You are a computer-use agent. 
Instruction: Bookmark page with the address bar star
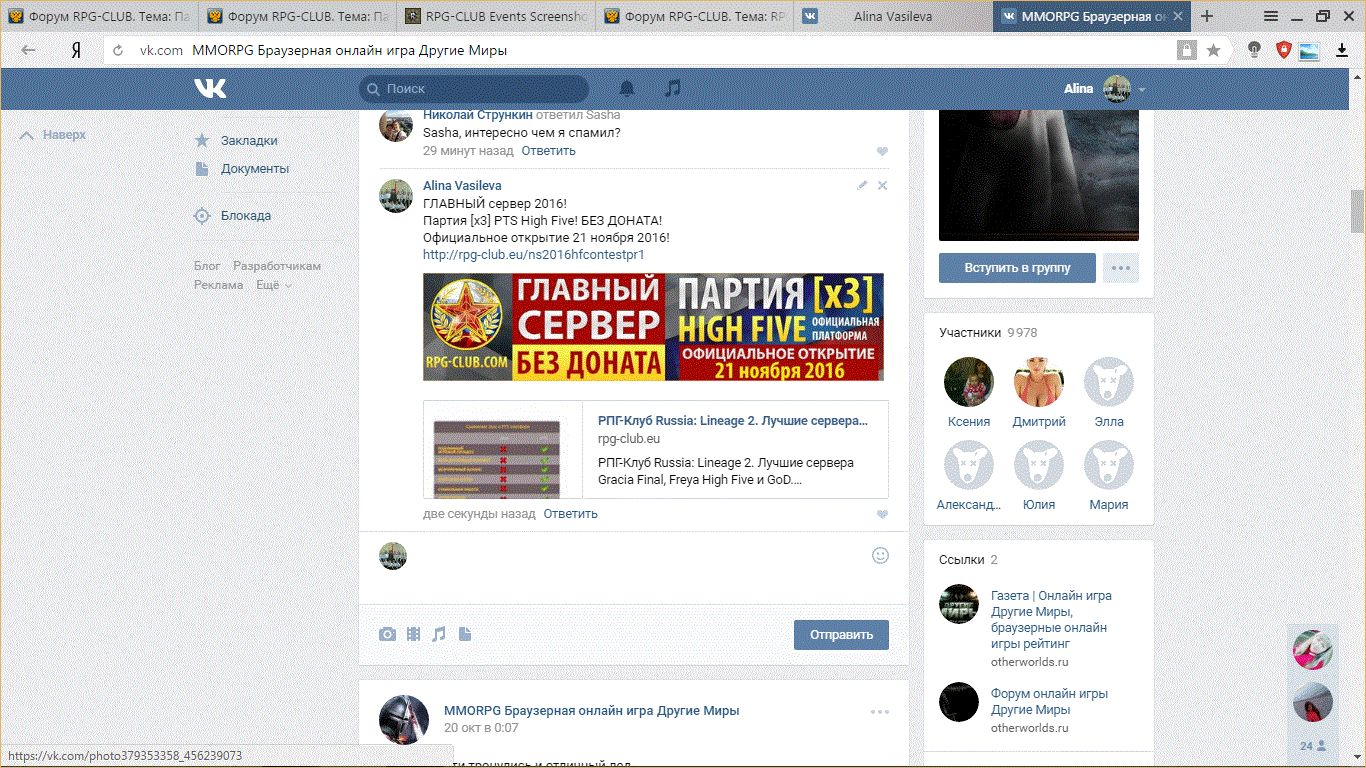click(x=1213, y=50)
